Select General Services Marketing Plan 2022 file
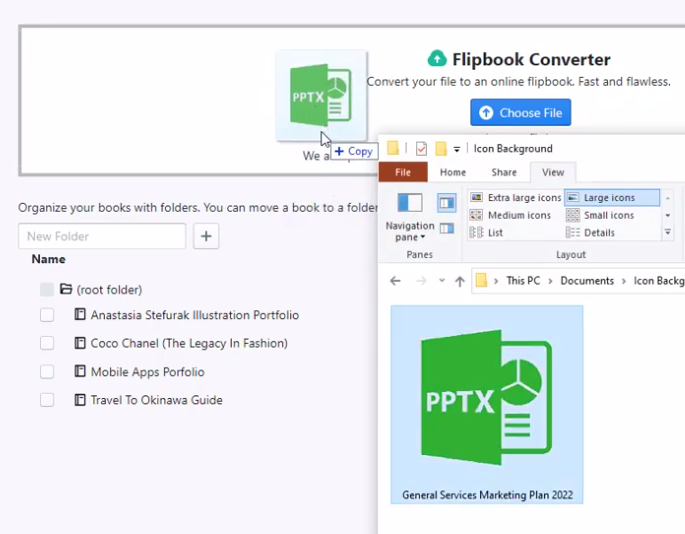685x534 pixels. (487, 405)
